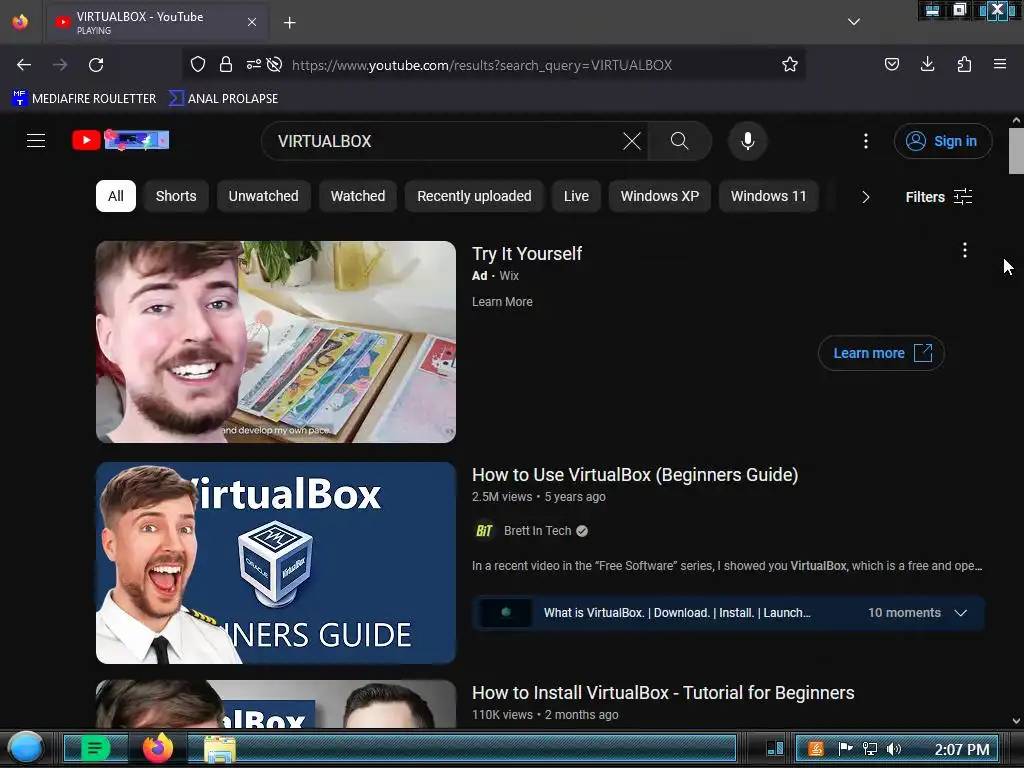Open the Beginners Guide video thumbnail

(x=276, y=563)
